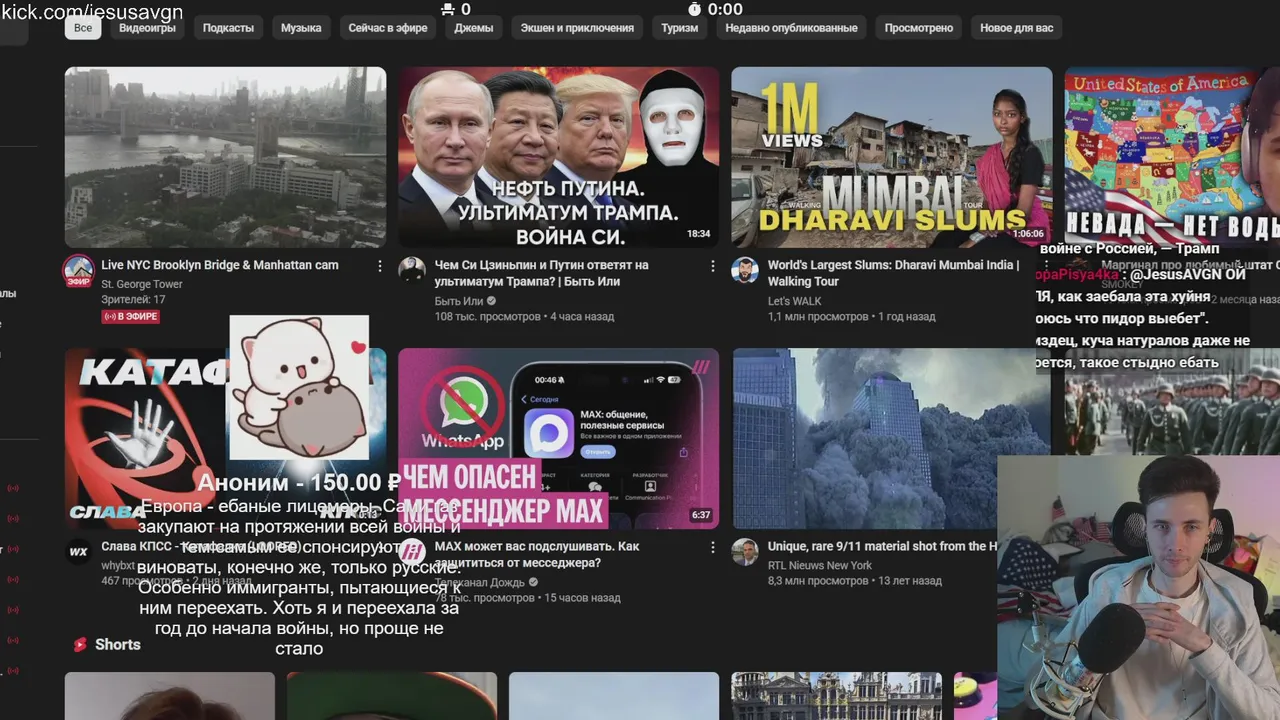
Task: Click title "Unique, rare 9/11 material"
Action: 883,546
